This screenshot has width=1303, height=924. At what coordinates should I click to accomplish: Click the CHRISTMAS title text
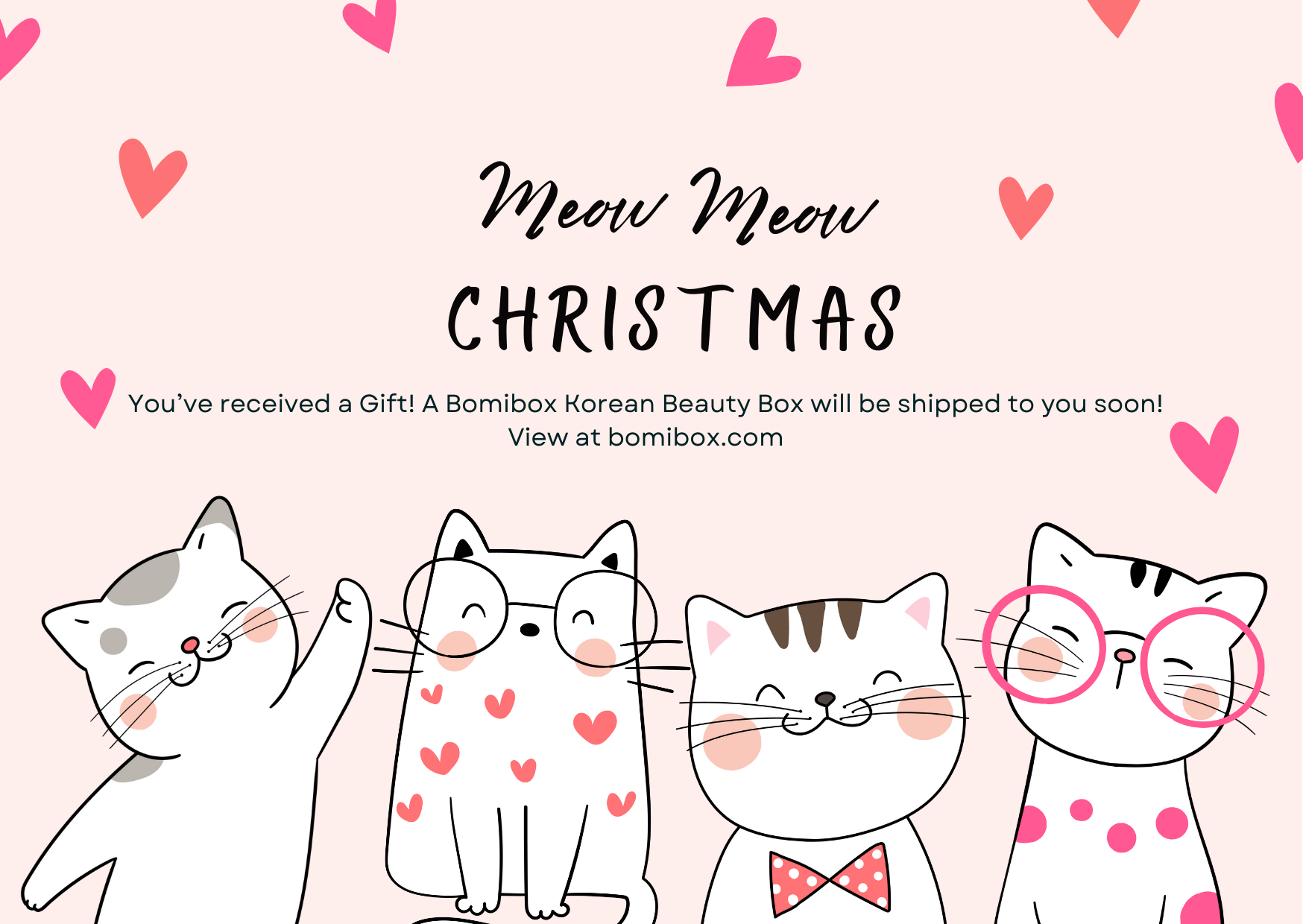point(675,318)
